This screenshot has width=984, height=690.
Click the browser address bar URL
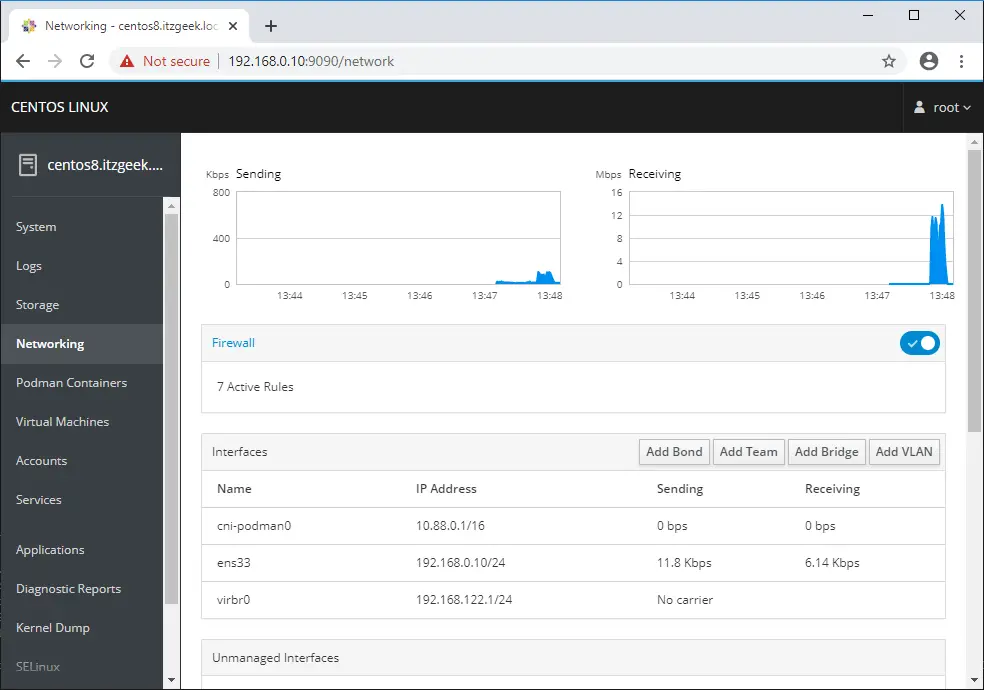click(311, 61)
